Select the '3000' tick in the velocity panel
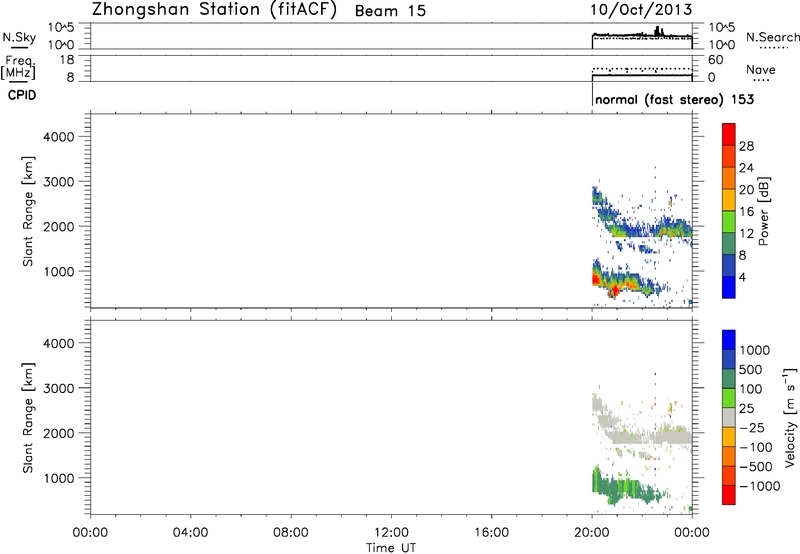This screenshot has width=800, height=554. click(x=59, y=388)
